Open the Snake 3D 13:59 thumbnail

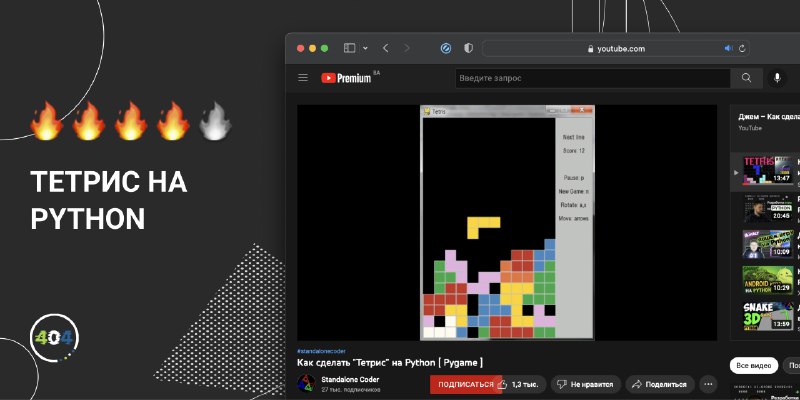pos(768,316)
